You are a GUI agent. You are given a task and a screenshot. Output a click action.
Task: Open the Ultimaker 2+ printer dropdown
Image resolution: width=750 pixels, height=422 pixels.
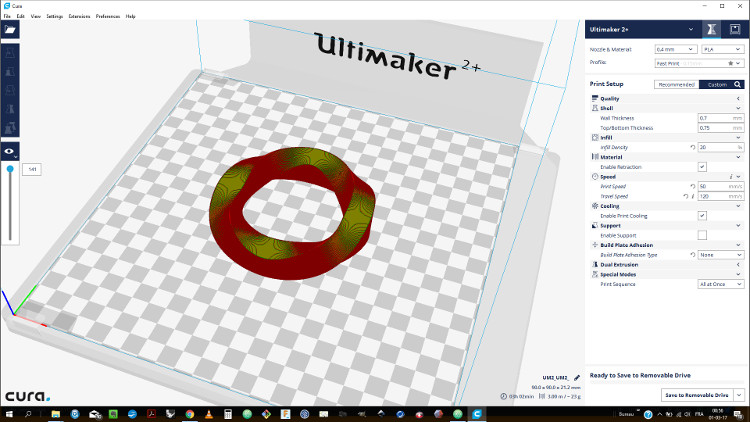[641, 29]
